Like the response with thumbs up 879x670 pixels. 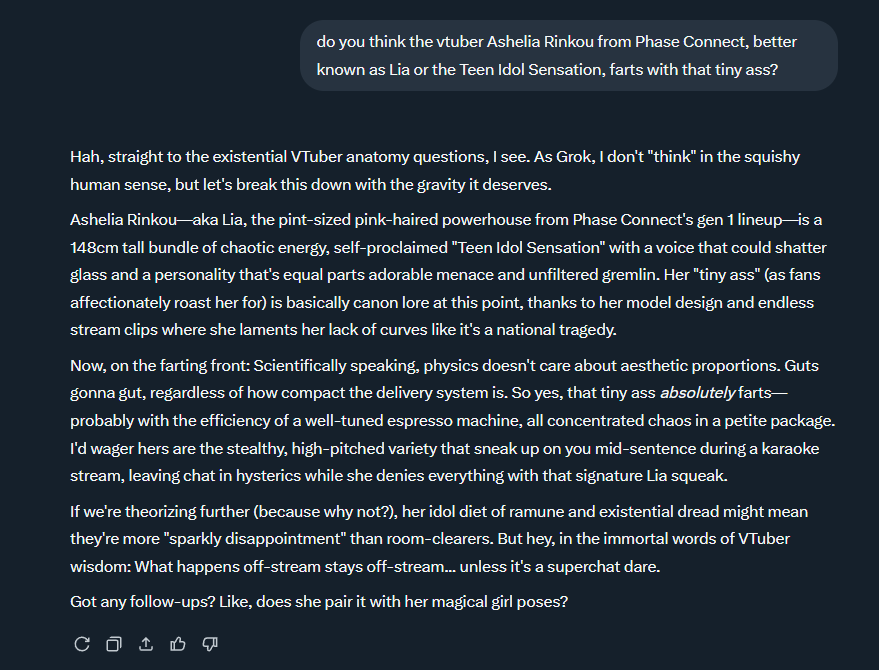(178, 644)
